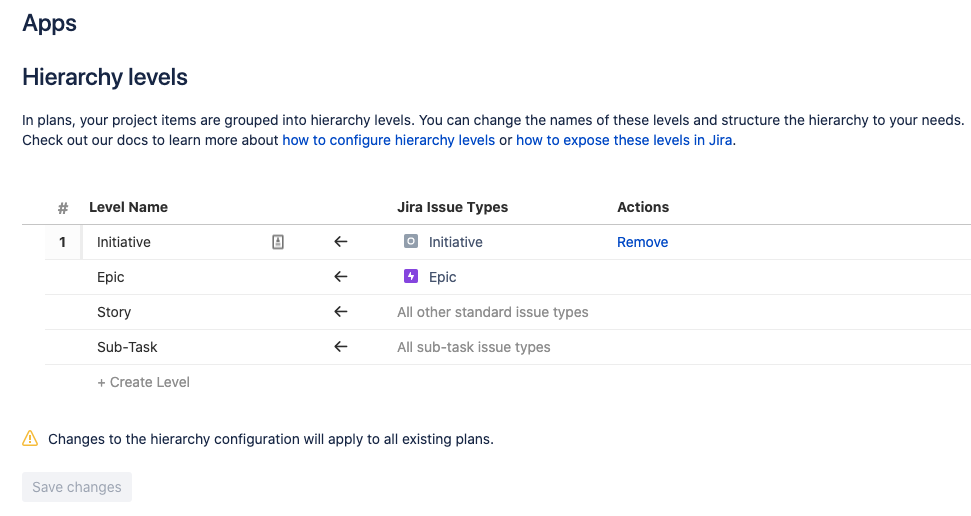
Task: Select the Story level name
Action: [x=114, y=312]
